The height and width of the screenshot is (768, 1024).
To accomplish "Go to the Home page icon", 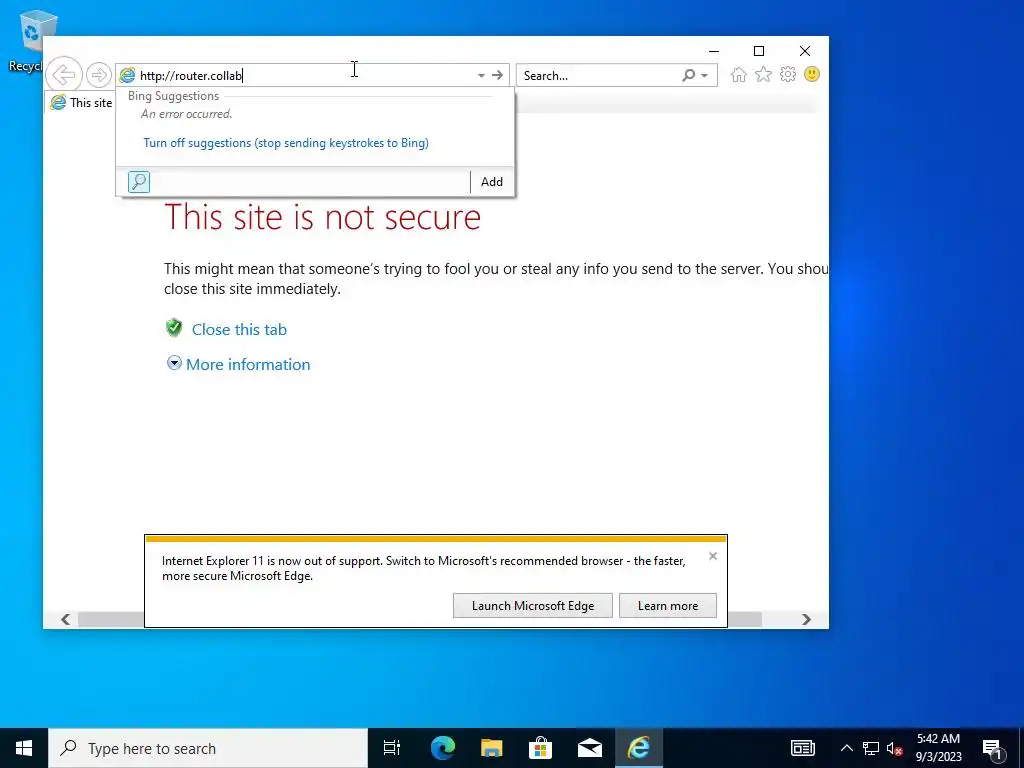I will tap(739, 74).
